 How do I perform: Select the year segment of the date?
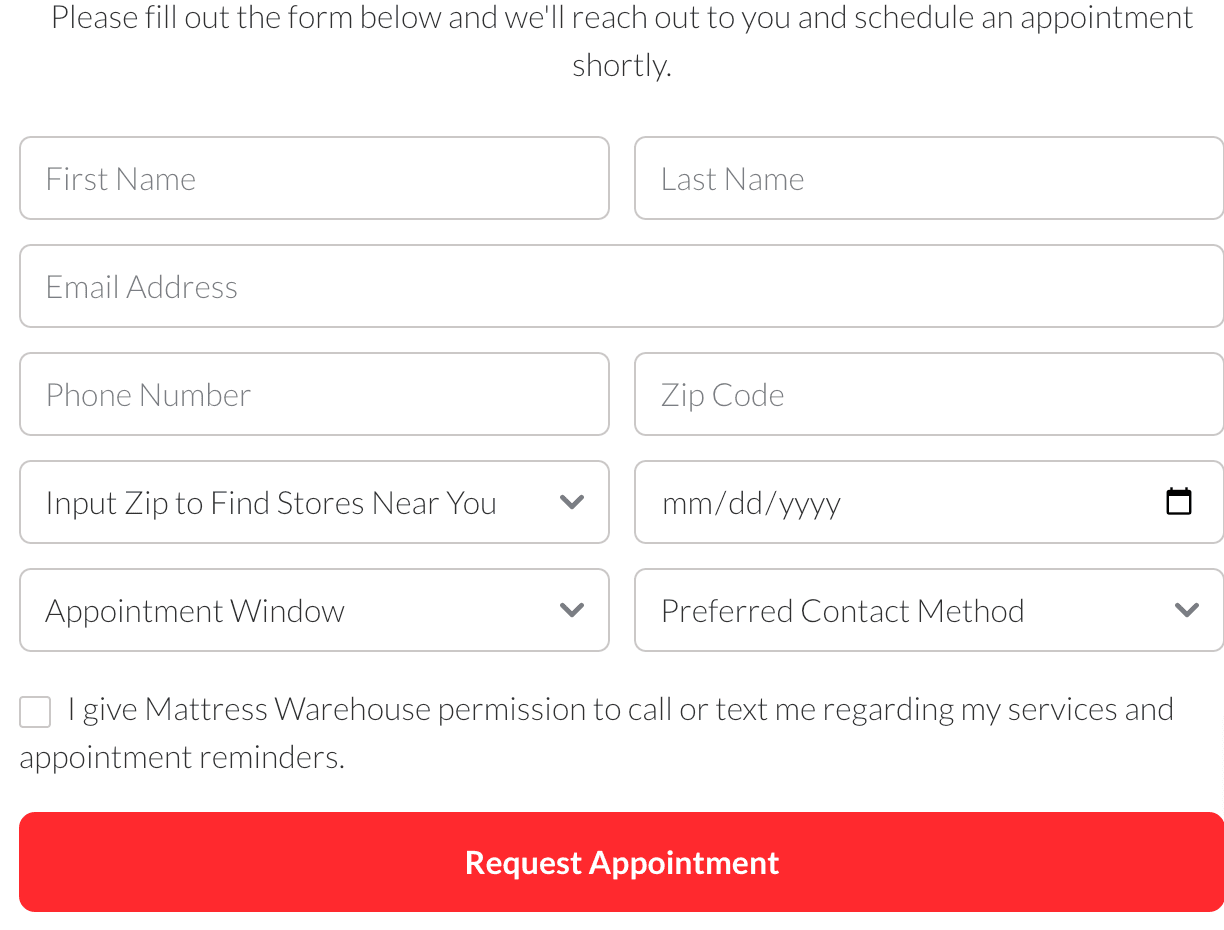coord(809,503)
